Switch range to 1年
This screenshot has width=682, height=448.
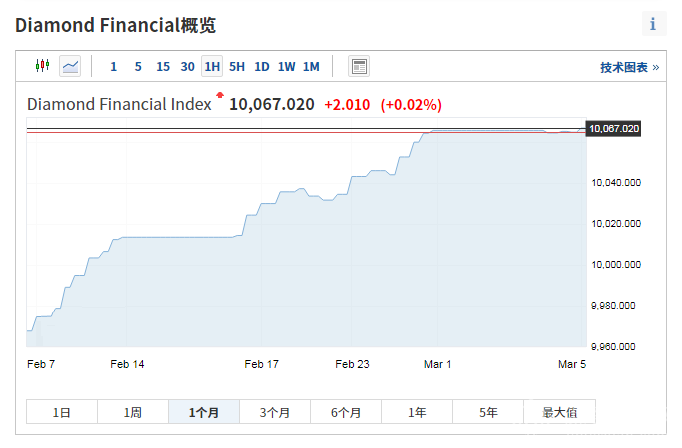click(417, 412)
